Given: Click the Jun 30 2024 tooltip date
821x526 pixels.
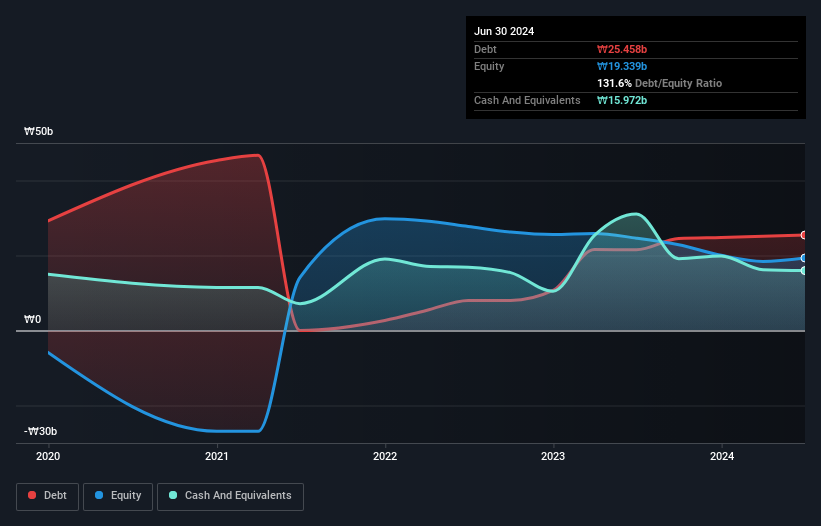Looking at the screenshot, I should tap(504, 31).
